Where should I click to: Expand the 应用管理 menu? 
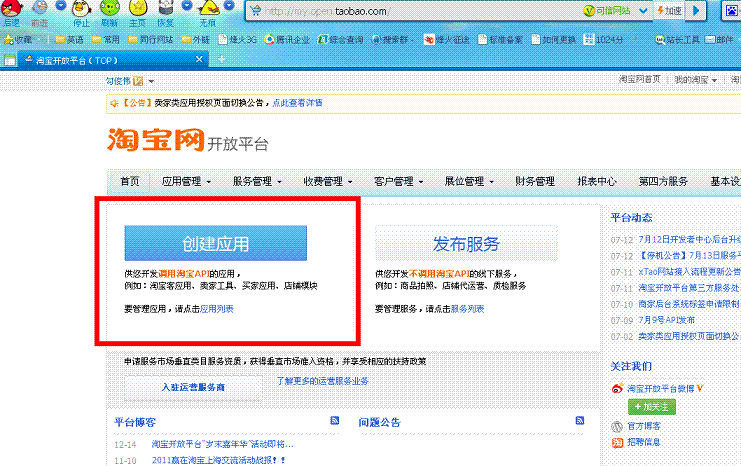click(x=186, y=181)
